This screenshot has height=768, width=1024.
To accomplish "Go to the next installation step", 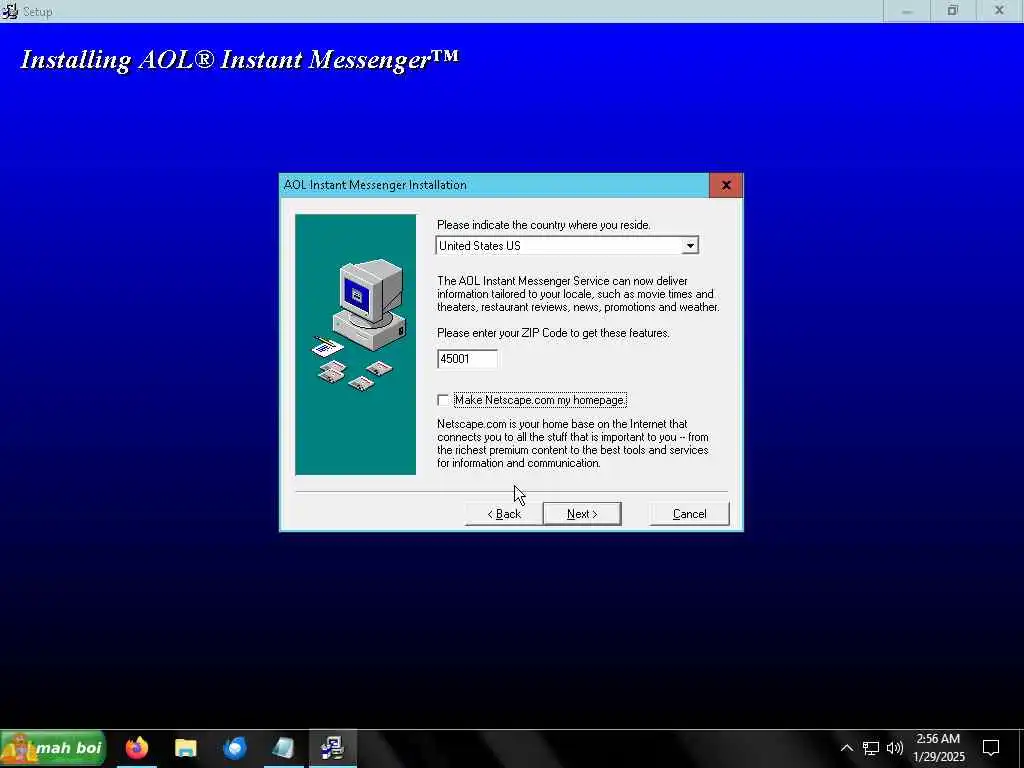I will coord(582,514).
